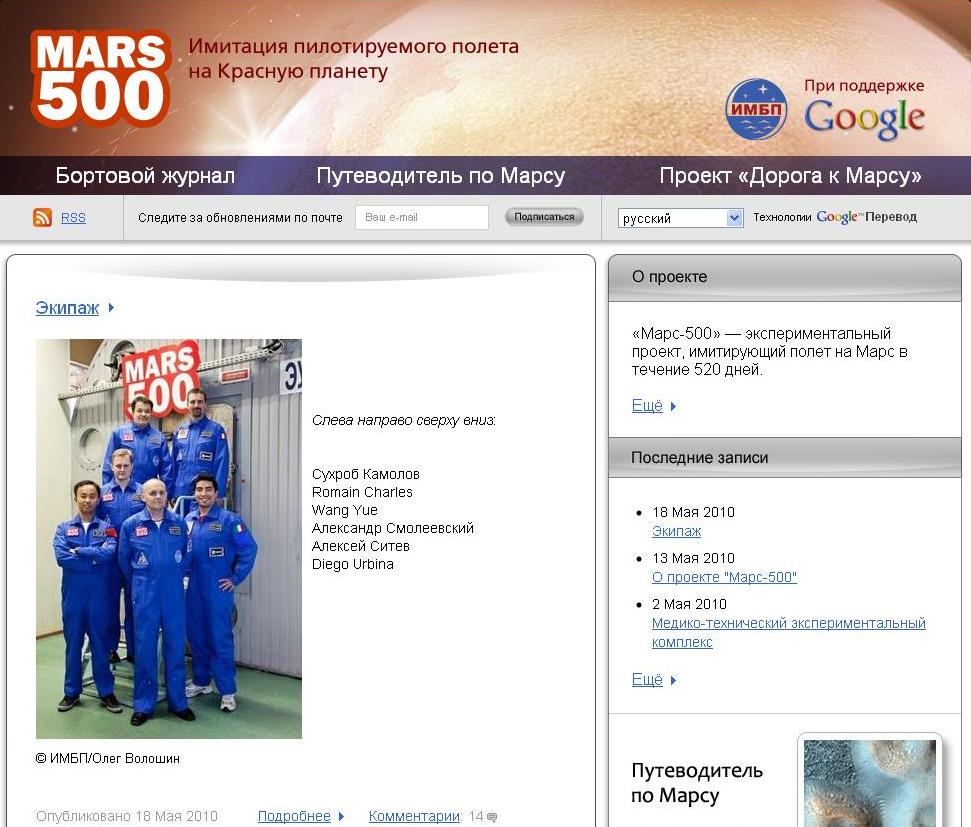Click the arrow icon after Подробнее
Image resolution: width=971 pixels, height=827 pixels.
341,816
